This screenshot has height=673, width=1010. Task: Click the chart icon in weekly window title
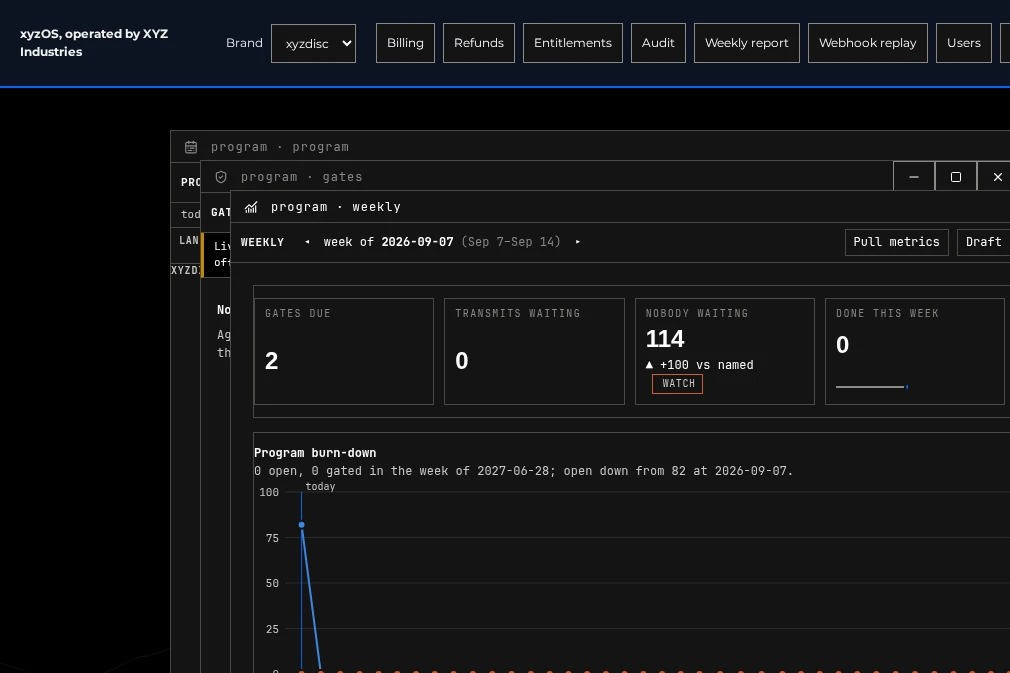coord(251,207)
